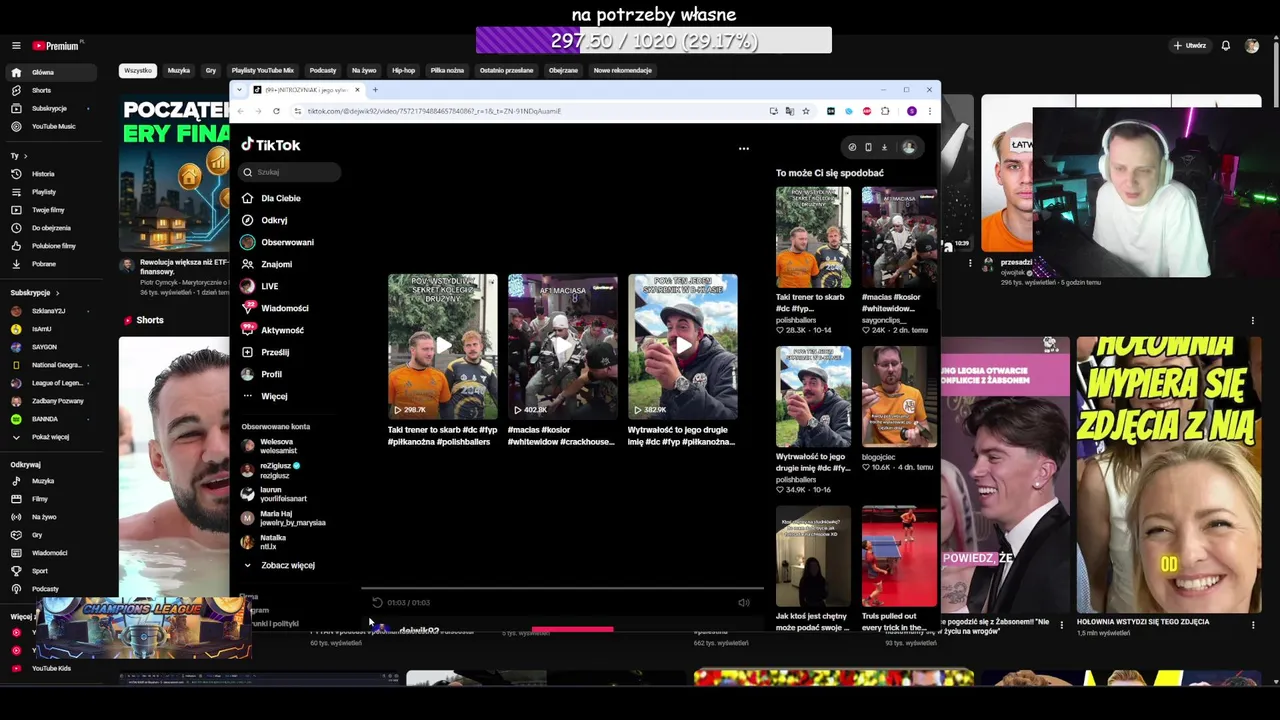This screenshot has width=1280, height=720.
Task: Open Więcej options in TikTok sidebar
Action: coord(274,396)
